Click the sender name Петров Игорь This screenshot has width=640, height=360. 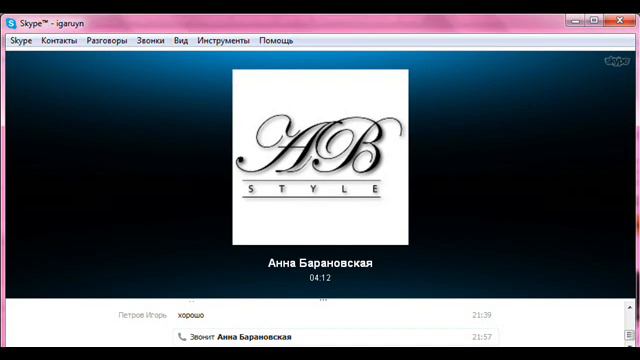pyautogui.click(x=142, y=315)
